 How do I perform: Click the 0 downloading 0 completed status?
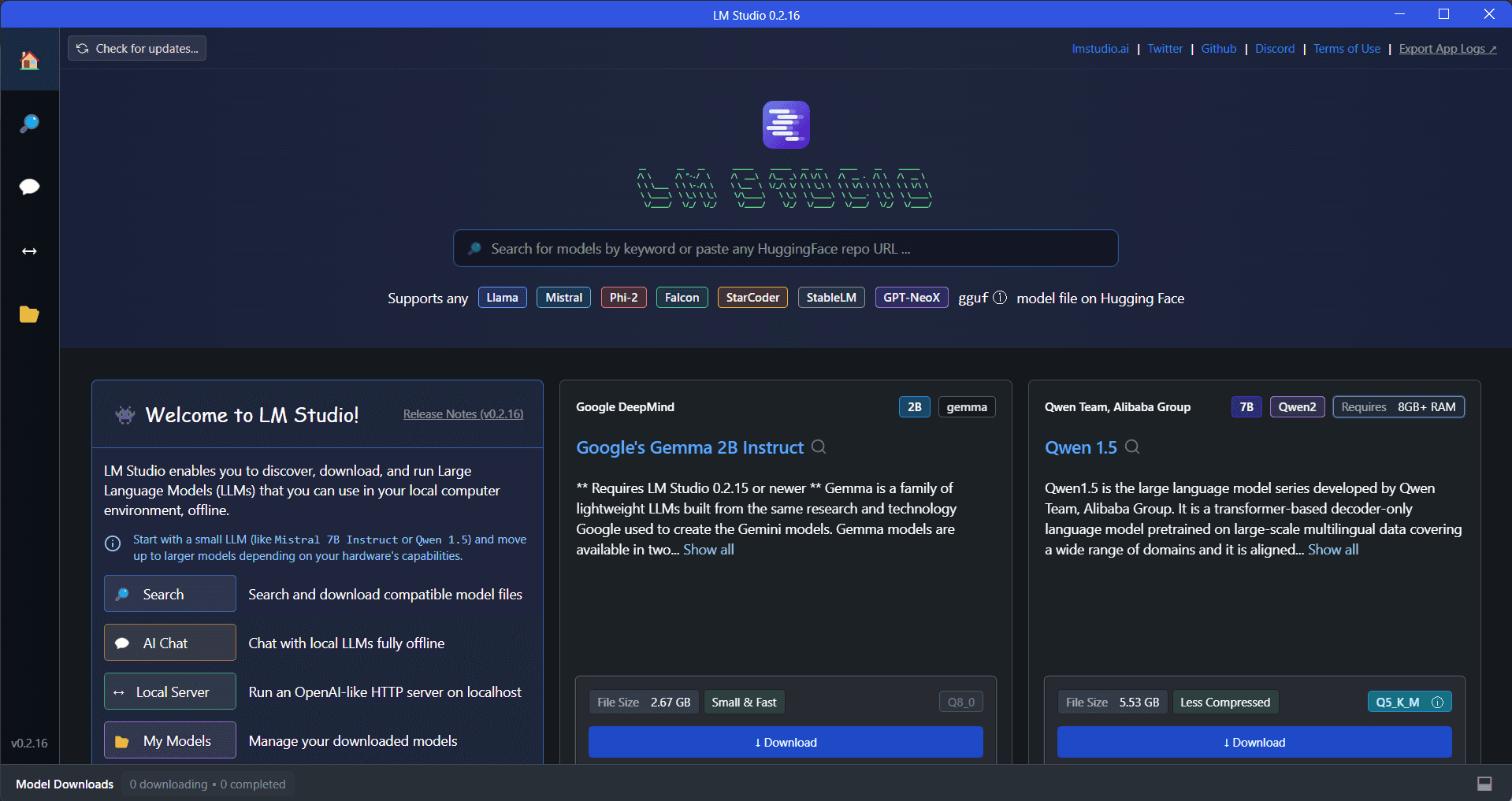tap(207, 784)
